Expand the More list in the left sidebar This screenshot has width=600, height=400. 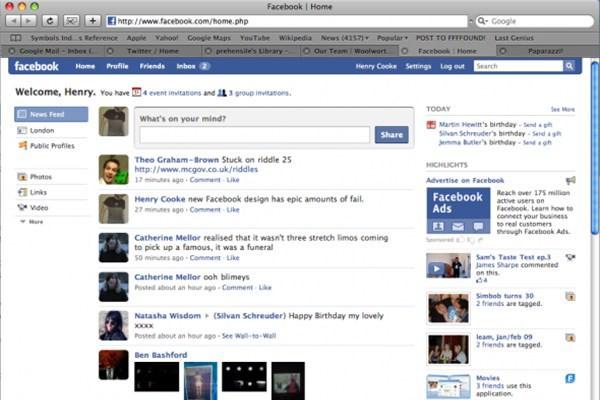tap(32, 222)
